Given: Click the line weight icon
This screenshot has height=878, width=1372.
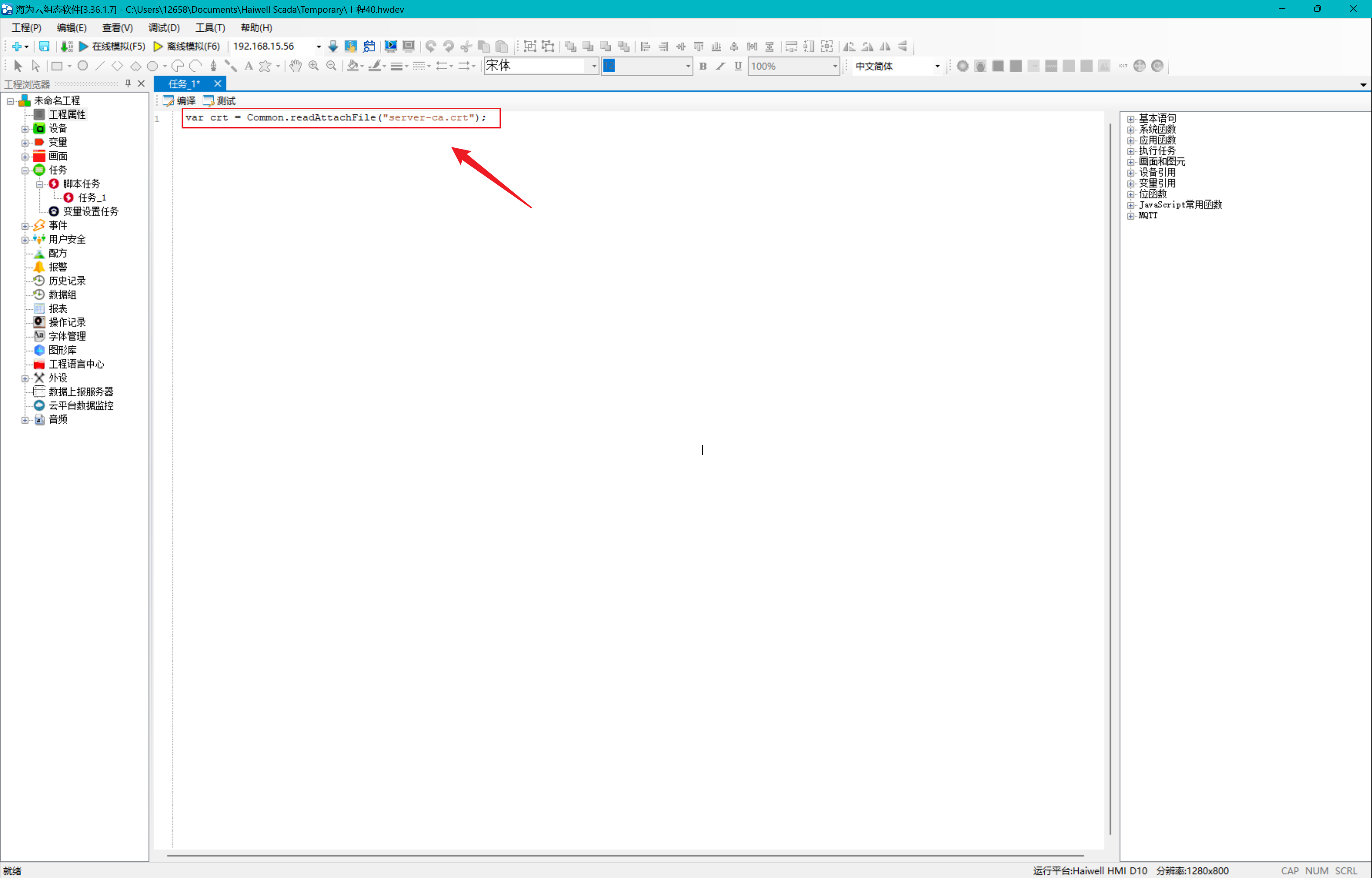Looking at the screenshot, I should pyautogui.click(x=397, y=66).
